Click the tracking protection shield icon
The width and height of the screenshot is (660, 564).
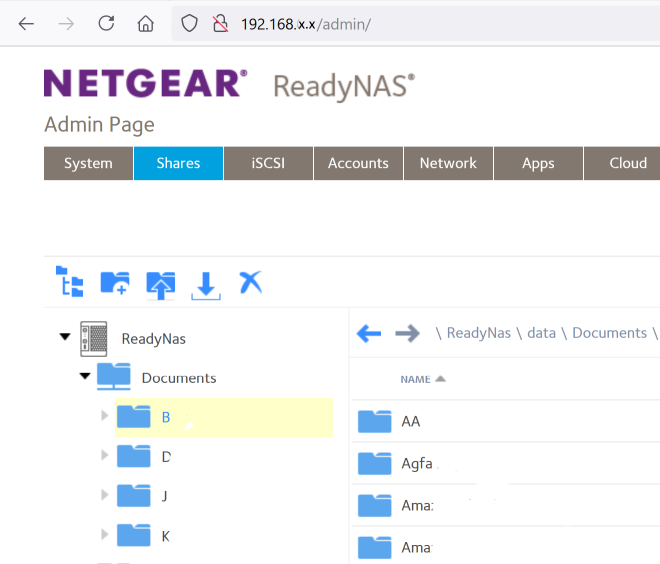click(x=189, y=24)
